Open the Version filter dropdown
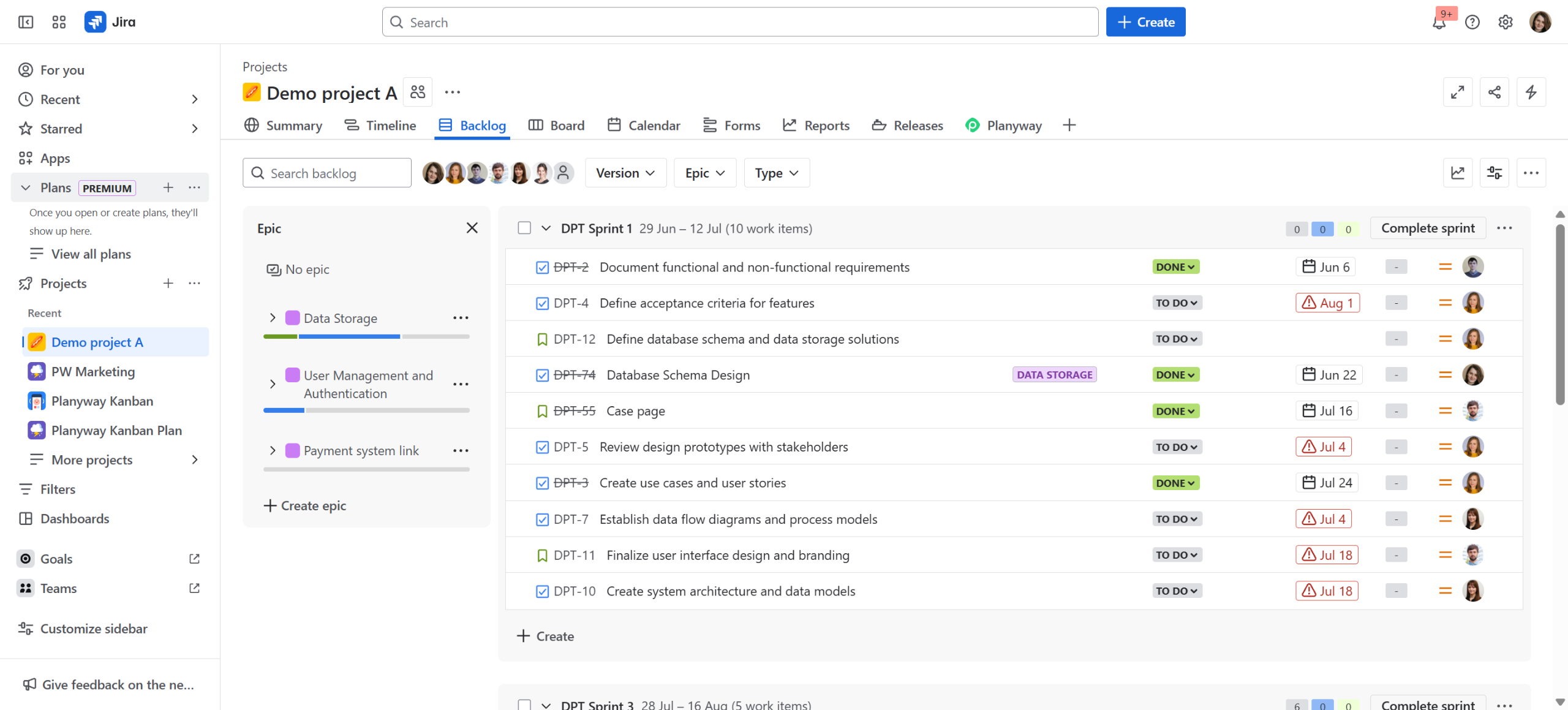 pos(625,173)
